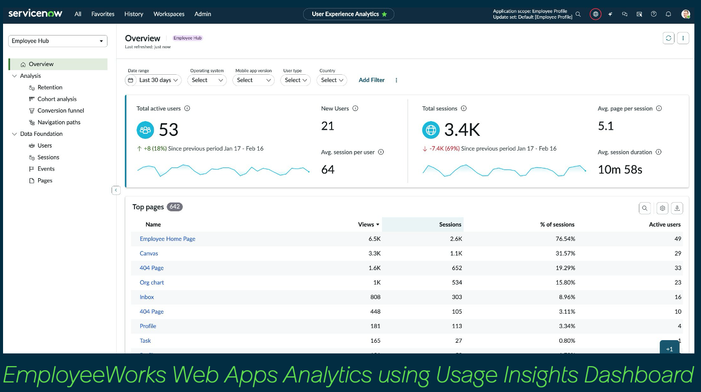Open Users under Data Foundation
This screenshot has height=392, width=701.
point(44,146)
